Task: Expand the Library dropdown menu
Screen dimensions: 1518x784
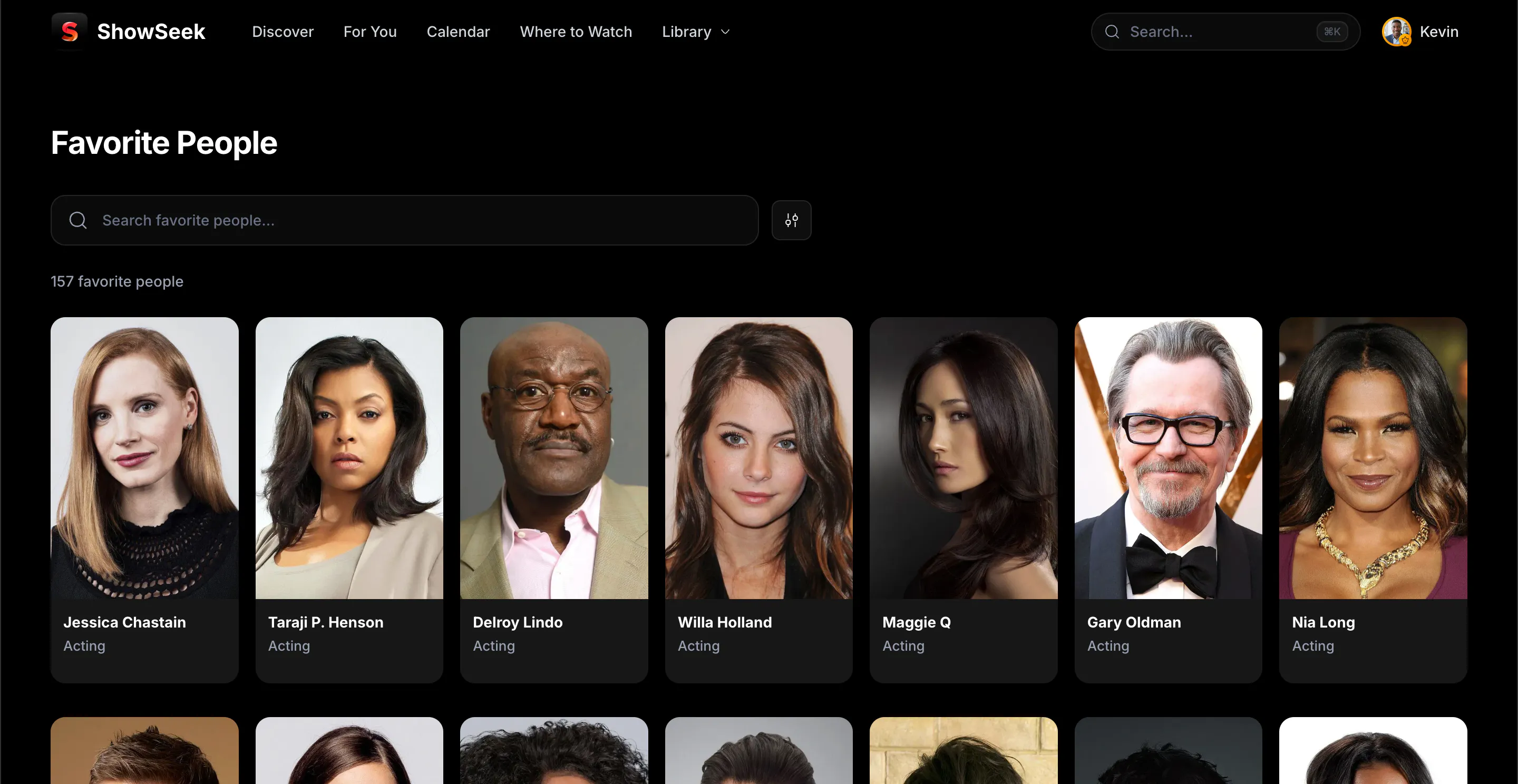Action: [696, 32]
